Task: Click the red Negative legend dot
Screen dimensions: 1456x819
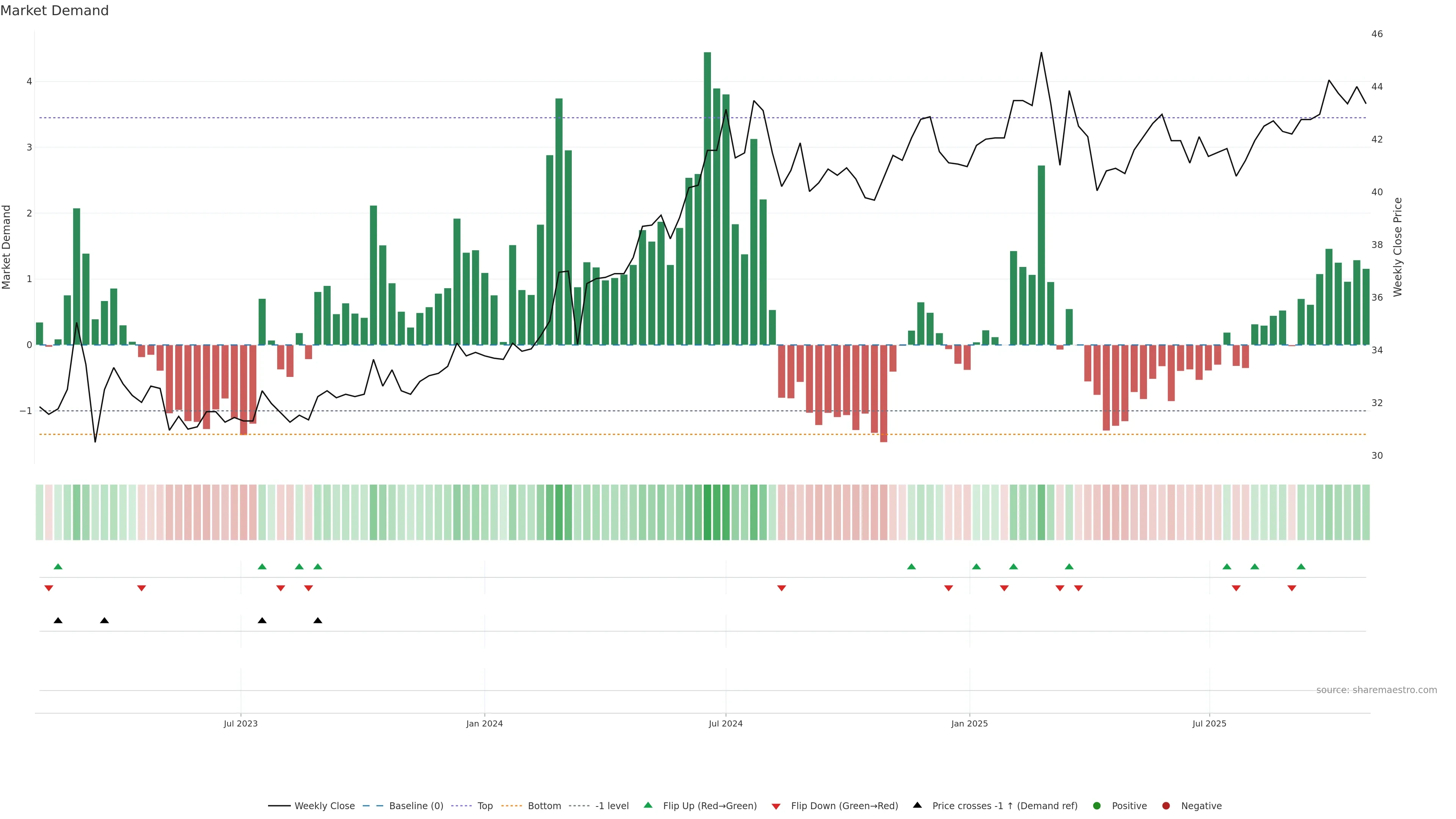Action: (1166, 806)
